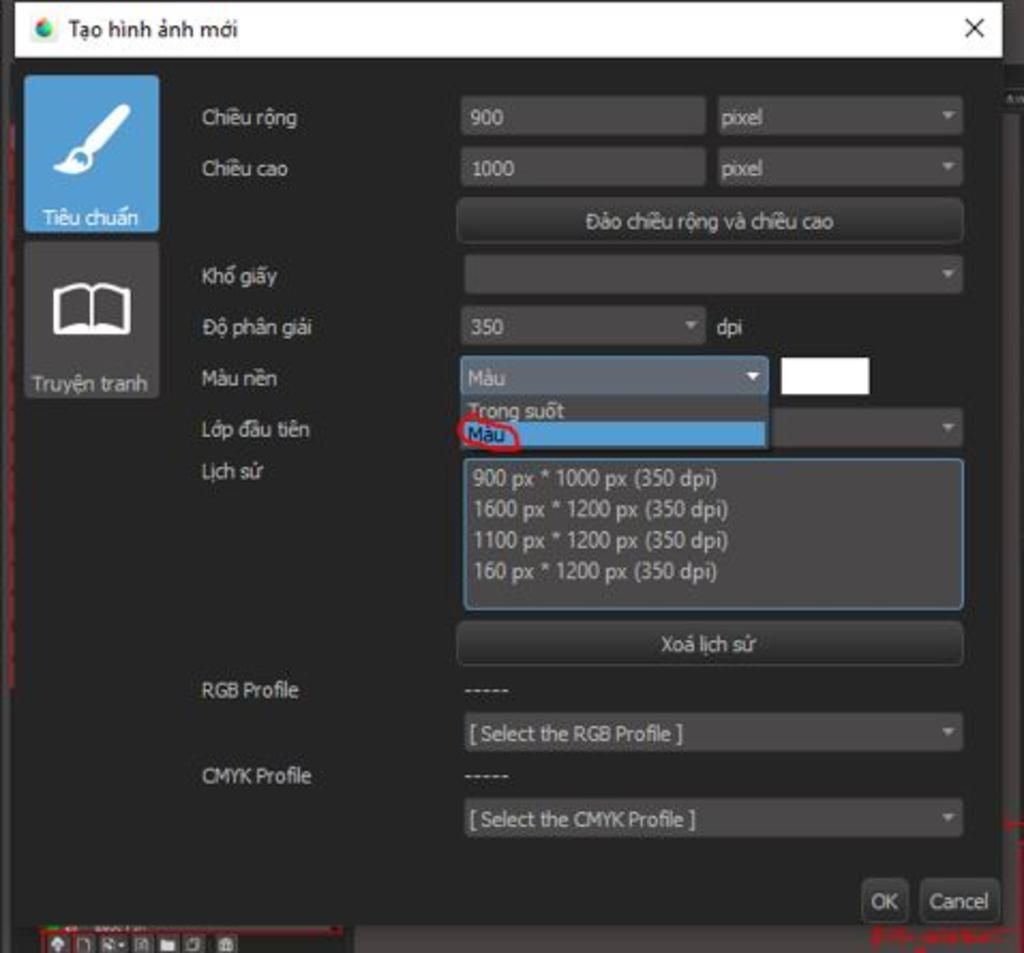Open the Chiều rộng pixel unit dropdown
1024x953 pixels.
pyautogui.click(x=840, y=117)
